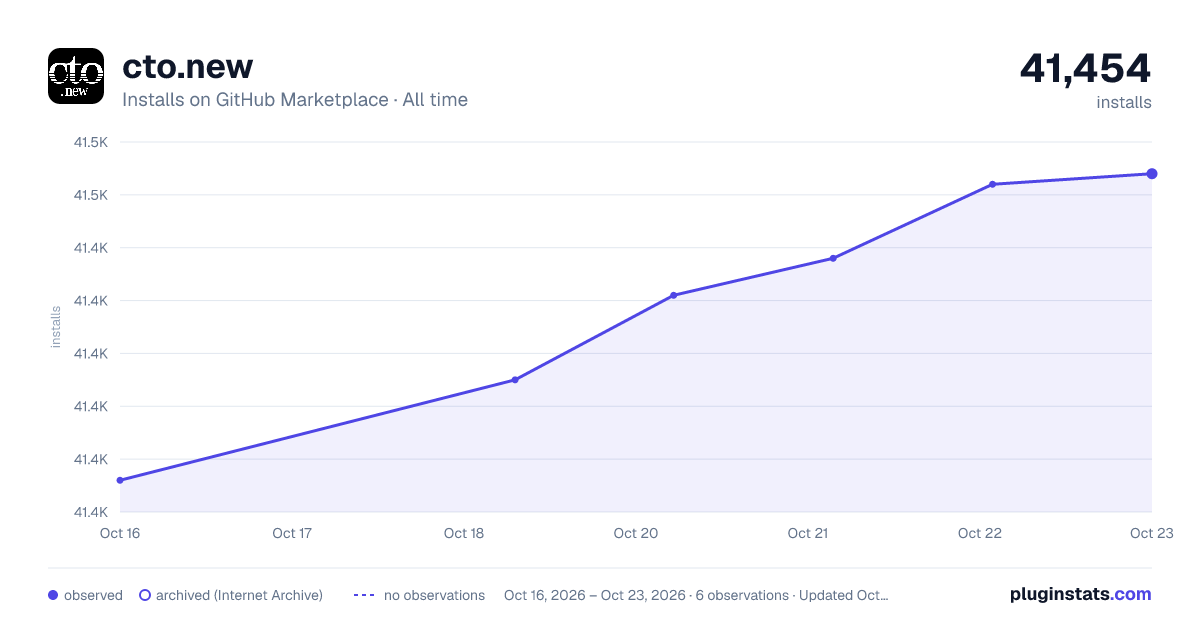Select the data point after Oct 18
The image size is (1200, 630).
coord(515,380)
